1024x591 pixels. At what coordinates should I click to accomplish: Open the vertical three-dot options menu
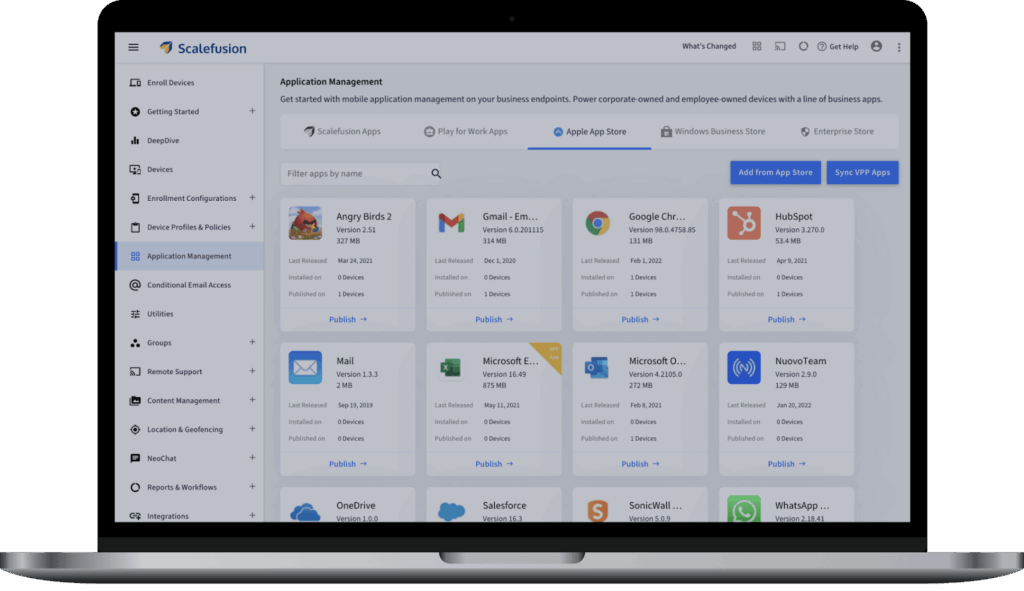click(899, 47)
